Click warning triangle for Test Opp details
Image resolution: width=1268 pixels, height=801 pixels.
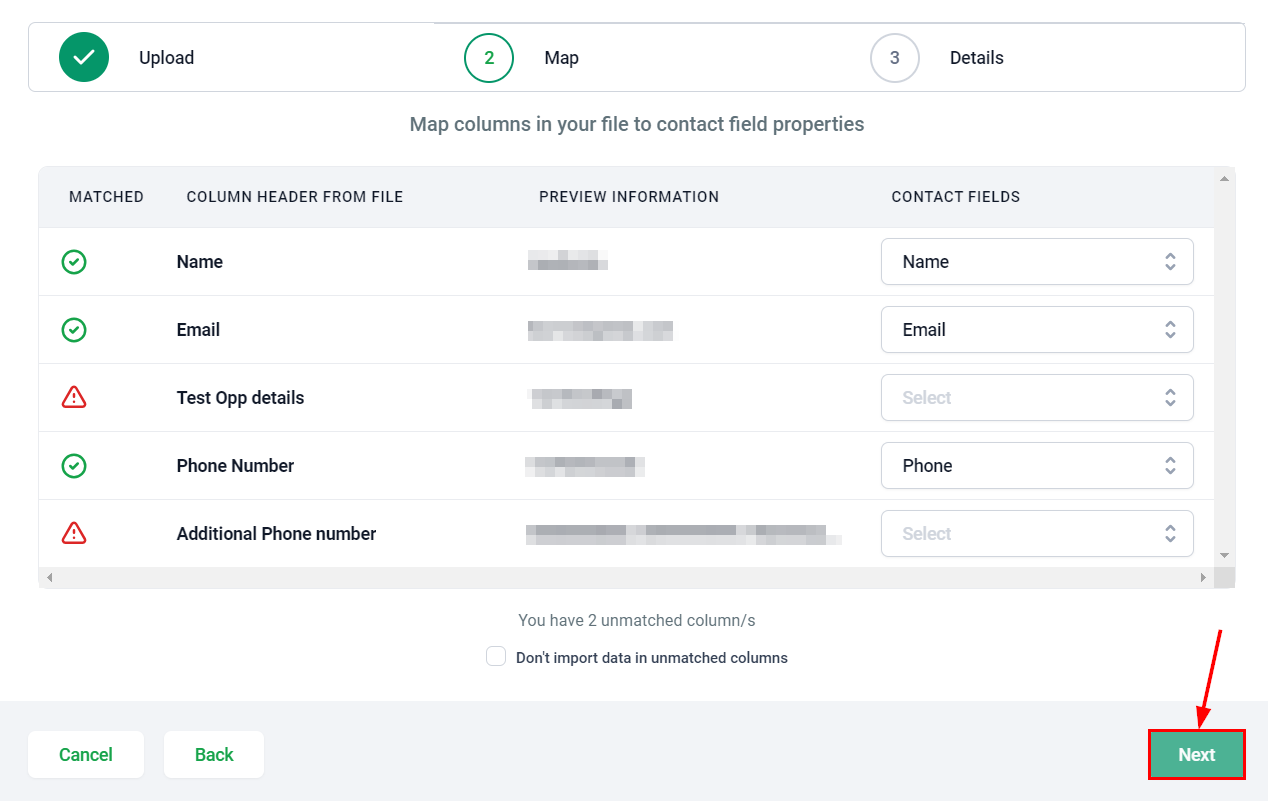coord(74,398)
